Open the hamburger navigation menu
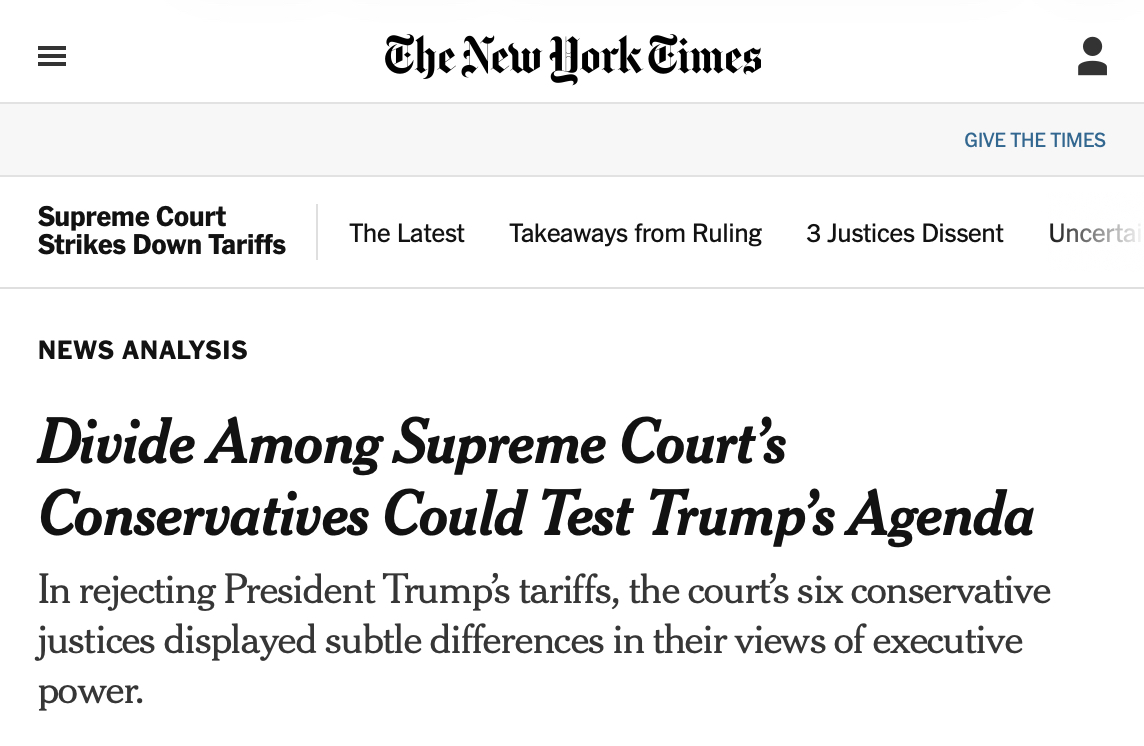Viewport: 1144px width, 746px height. pyautogui.click(x=52, y=57)
